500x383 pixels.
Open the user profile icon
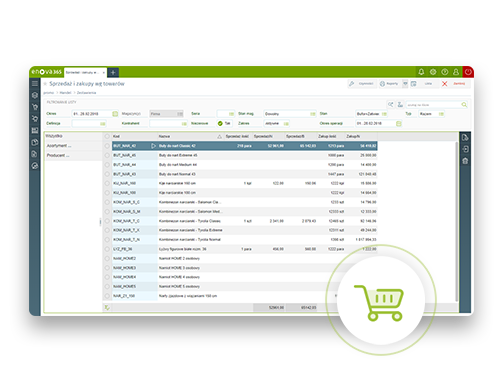[x=456, y=72]
